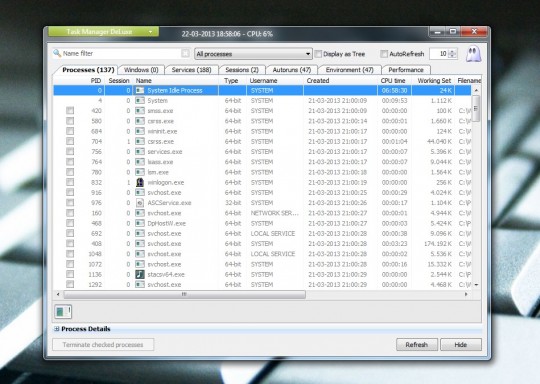Click the DpHostW.exe process icon
This screenshot has width=540, height=384.
tap(140, 223)
